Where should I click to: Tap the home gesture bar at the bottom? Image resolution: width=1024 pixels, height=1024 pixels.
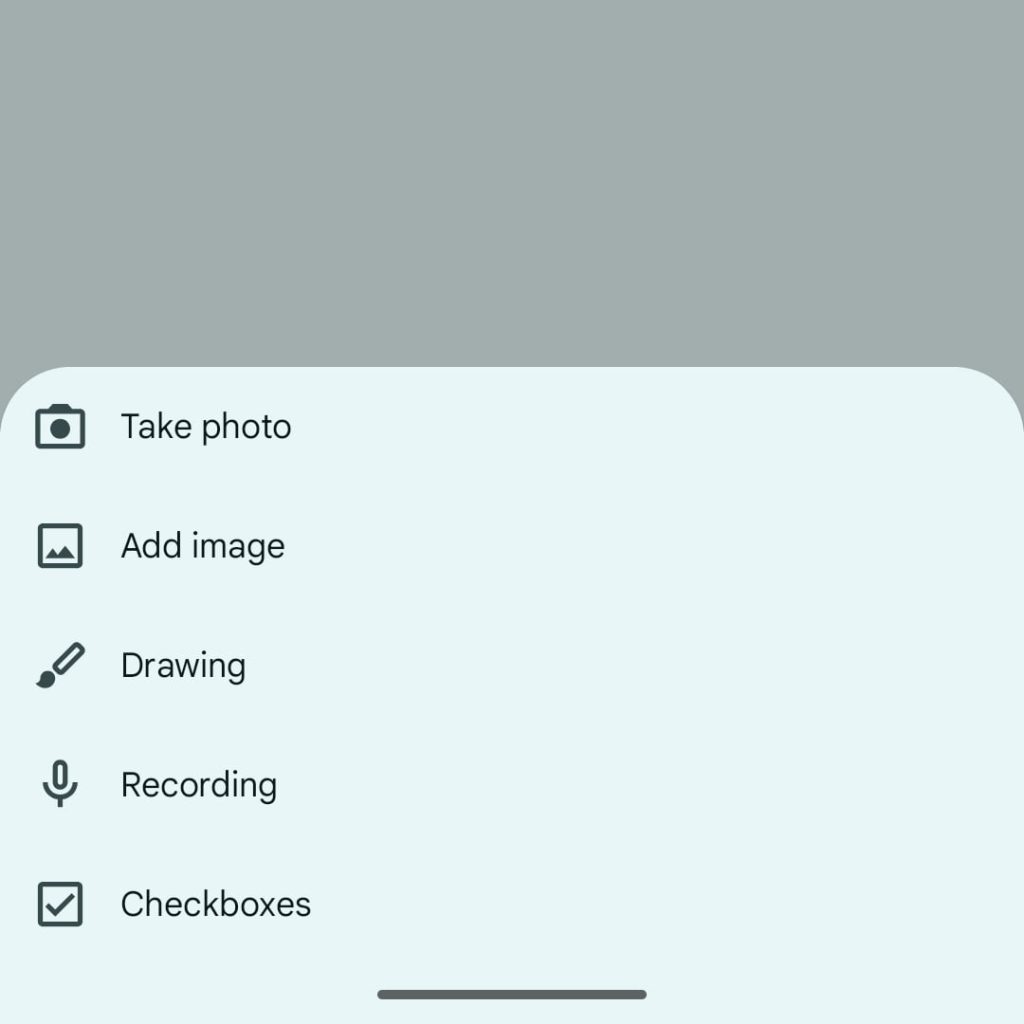point(512,994)
